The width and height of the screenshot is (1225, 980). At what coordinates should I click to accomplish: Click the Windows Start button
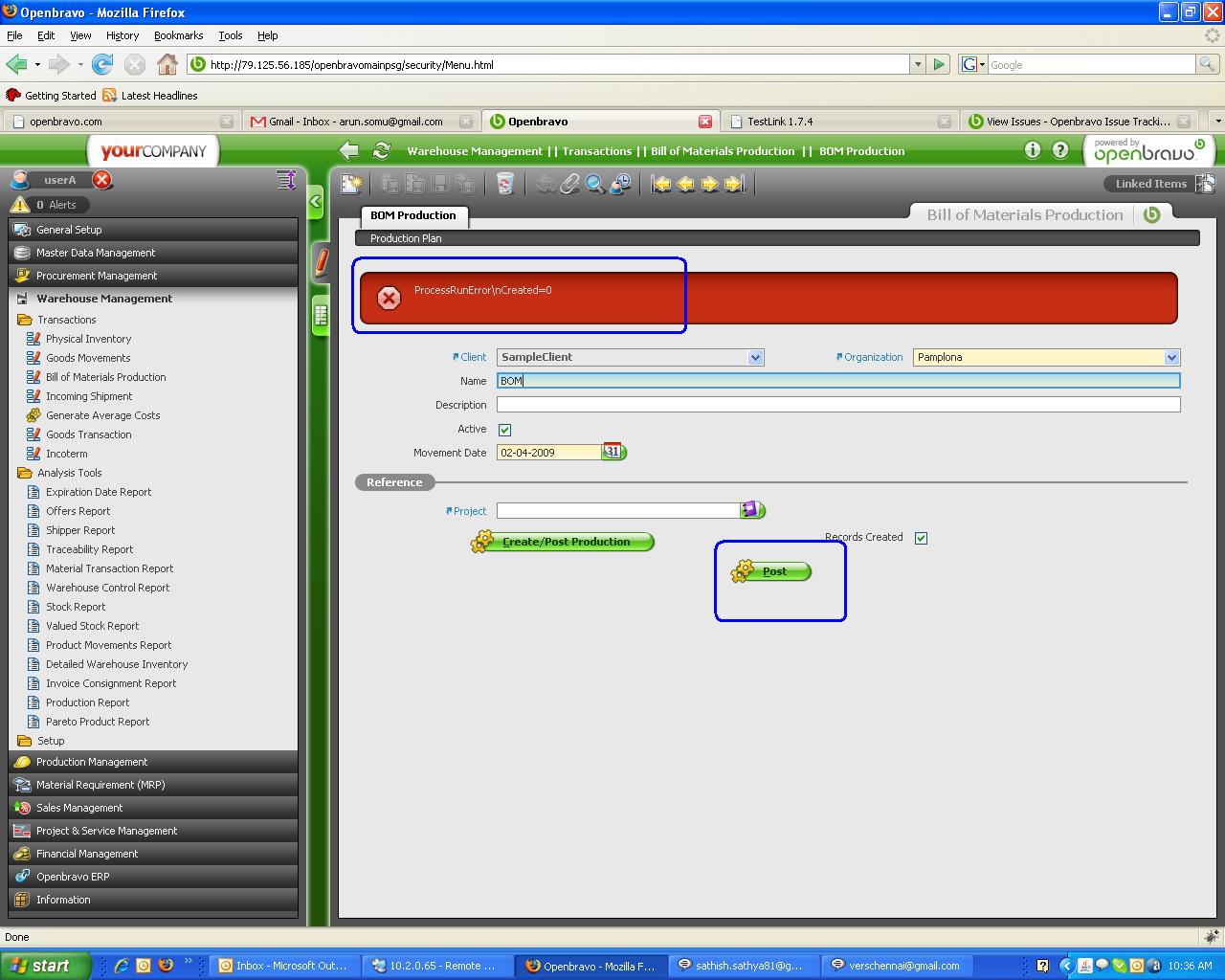coord(45,966)
